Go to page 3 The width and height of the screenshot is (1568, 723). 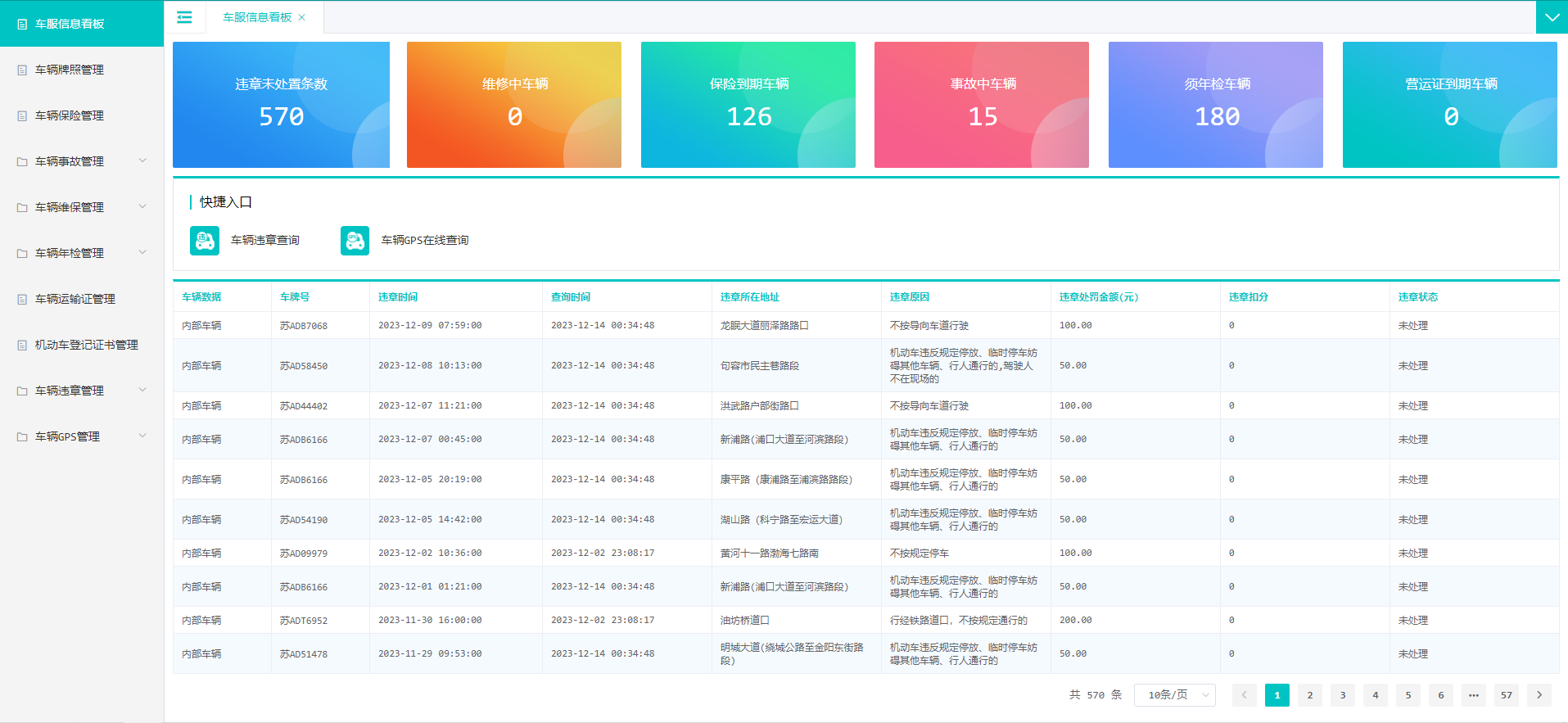click(1343, 695)
